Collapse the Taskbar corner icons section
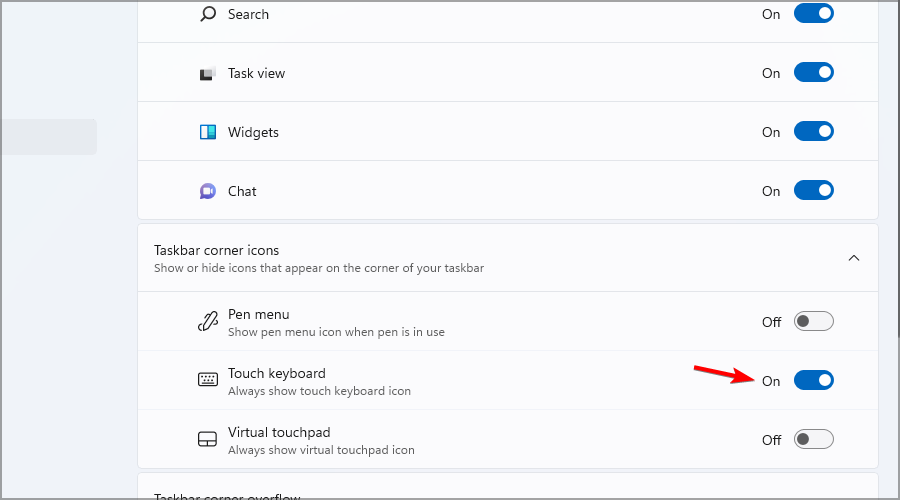Screen dimensions: 900x500 point(853,258)
